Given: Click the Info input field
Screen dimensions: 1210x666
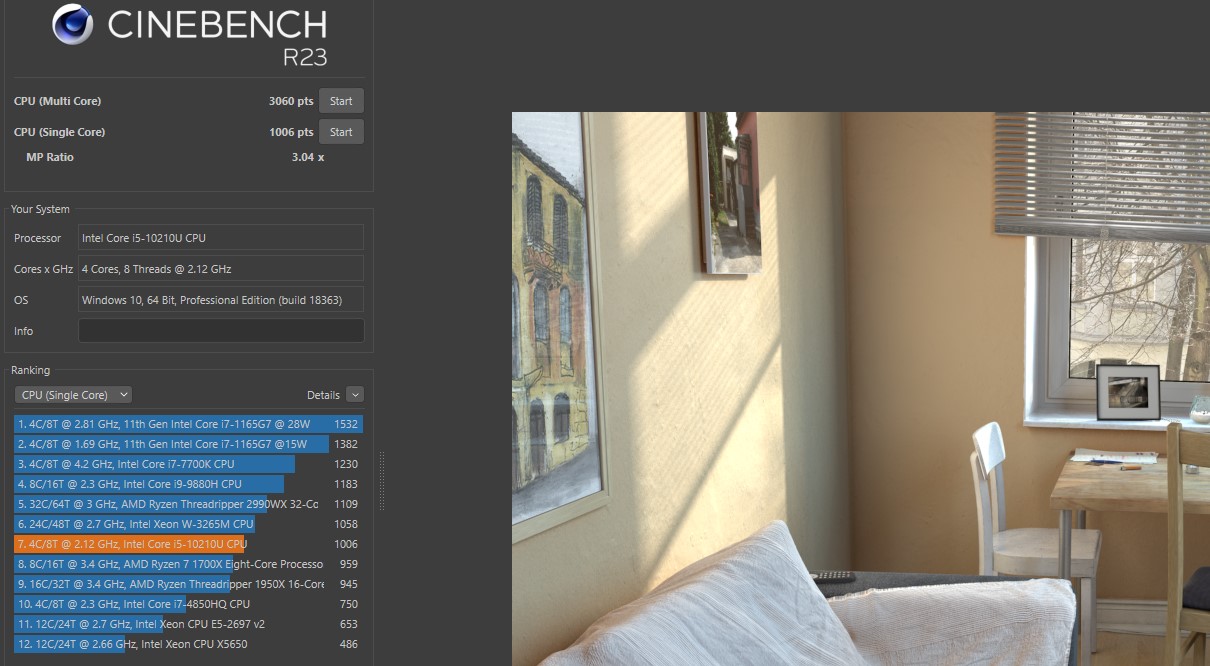Looking at the screenshot, I should click(x=221, y=331).
